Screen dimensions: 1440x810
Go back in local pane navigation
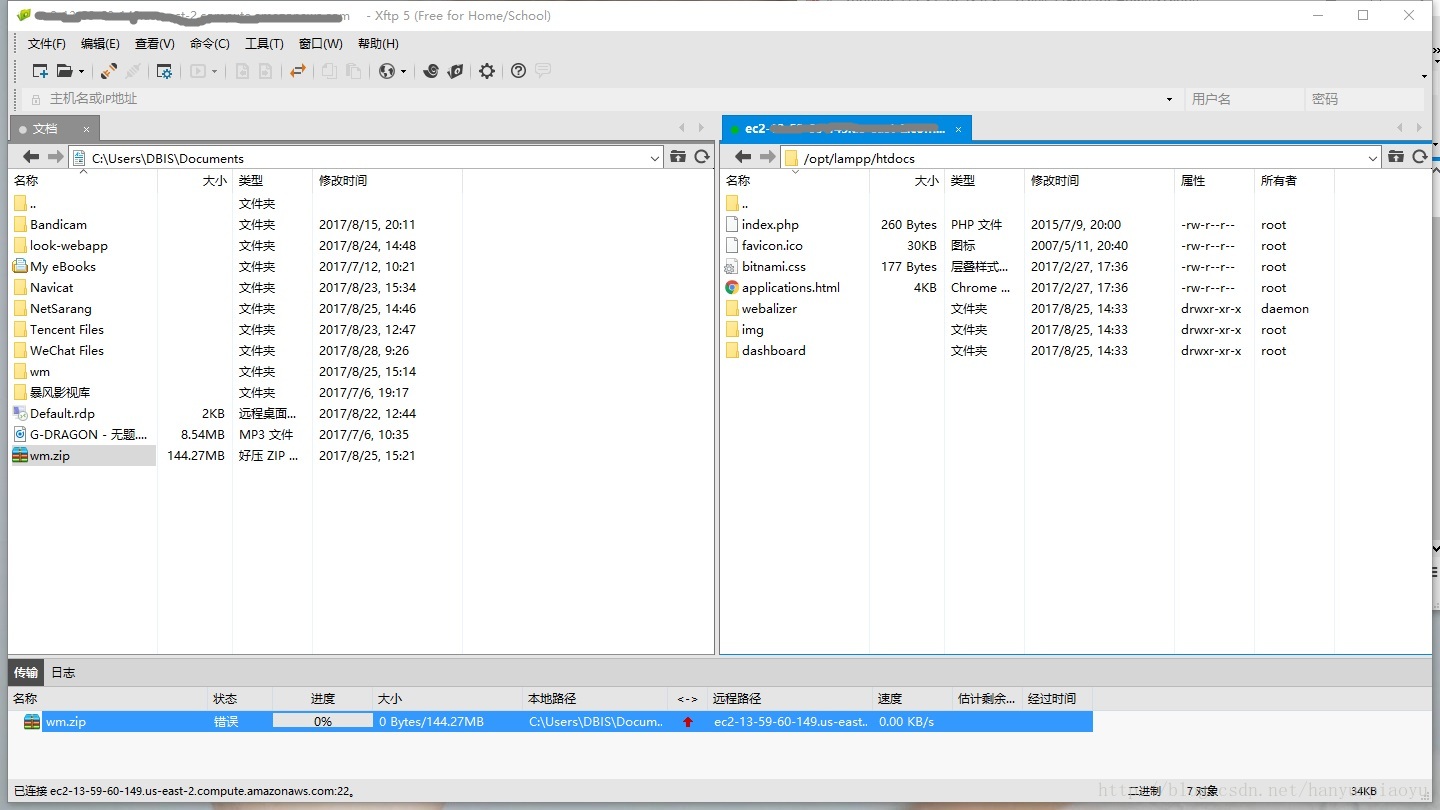click(31, 157)
